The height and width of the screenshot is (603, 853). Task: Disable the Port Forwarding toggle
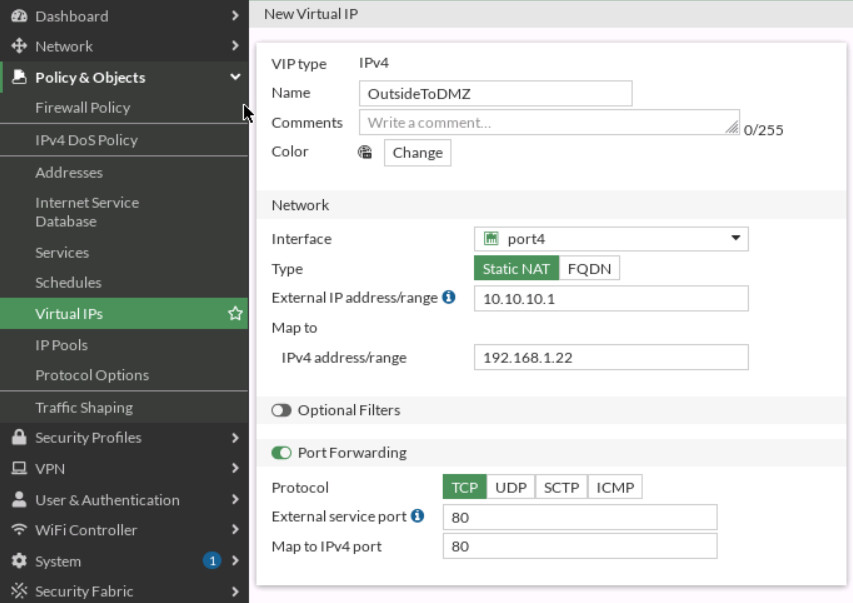coord(281,453)
